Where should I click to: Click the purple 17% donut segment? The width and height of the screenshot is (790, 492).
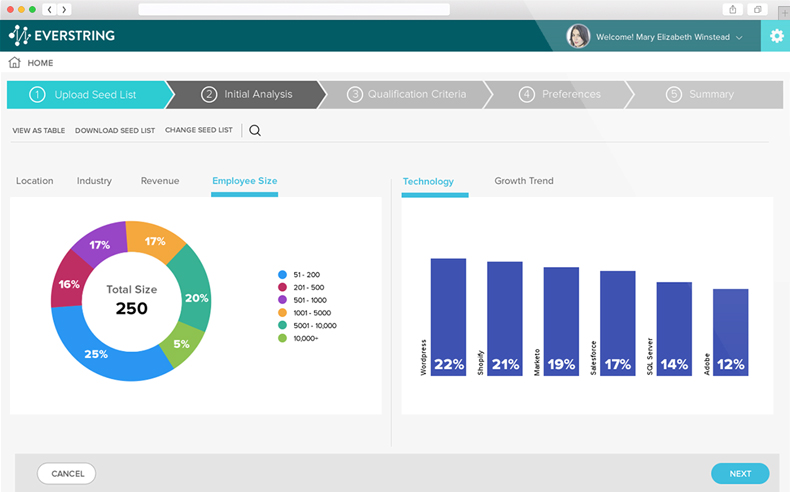pyautogui.click(x=101, y=243)
